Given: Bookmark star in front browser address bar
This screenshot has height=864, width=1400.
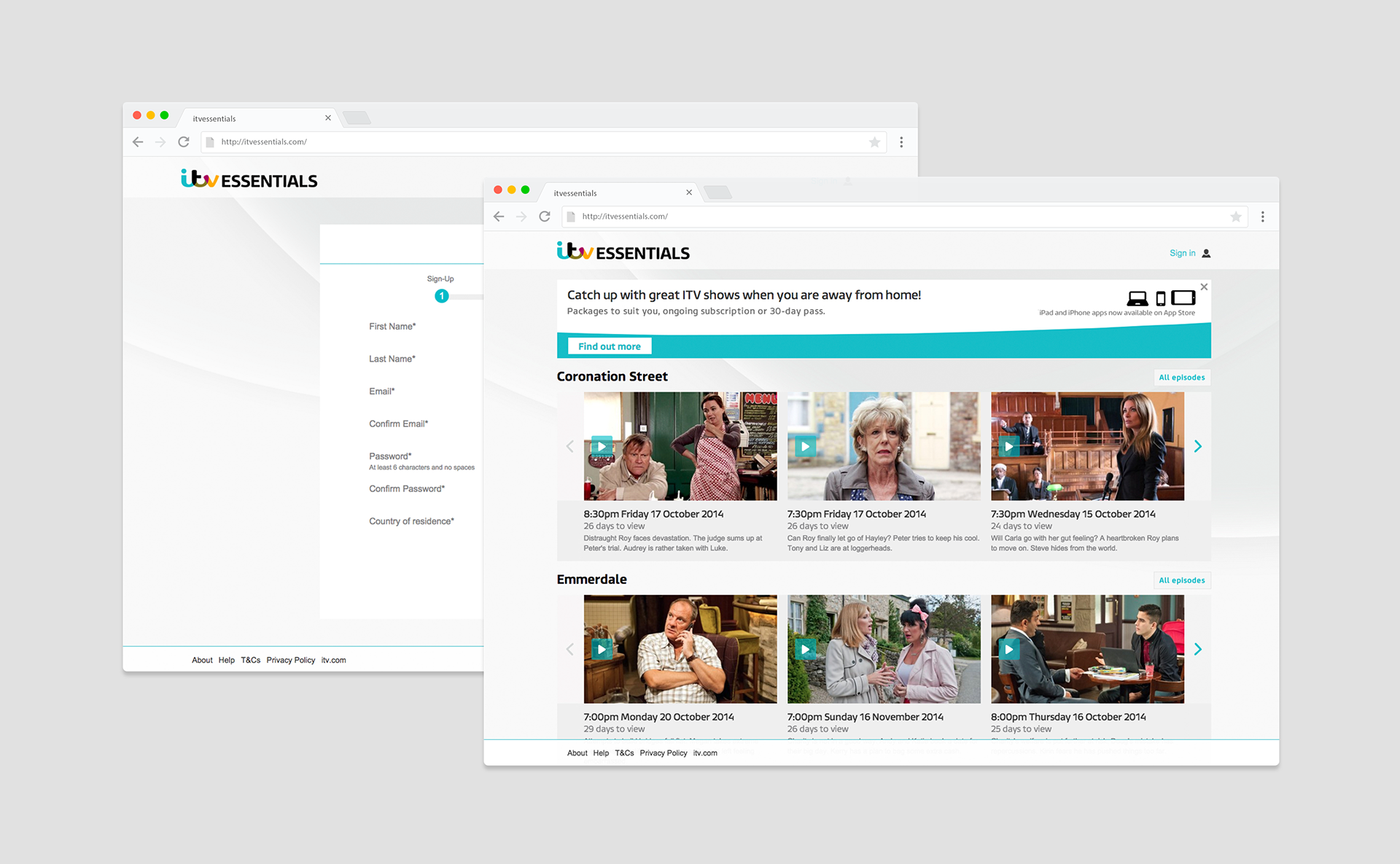Looking at the screenshot, I should coord(1236,217).
